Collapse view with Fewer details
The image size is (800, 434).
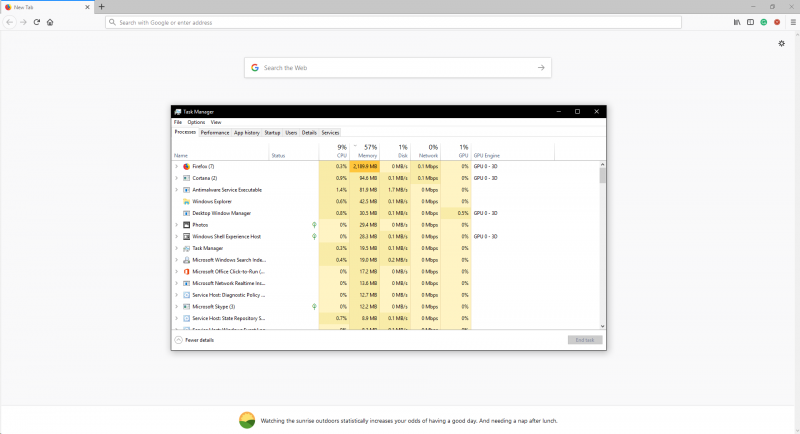(194, 340)
